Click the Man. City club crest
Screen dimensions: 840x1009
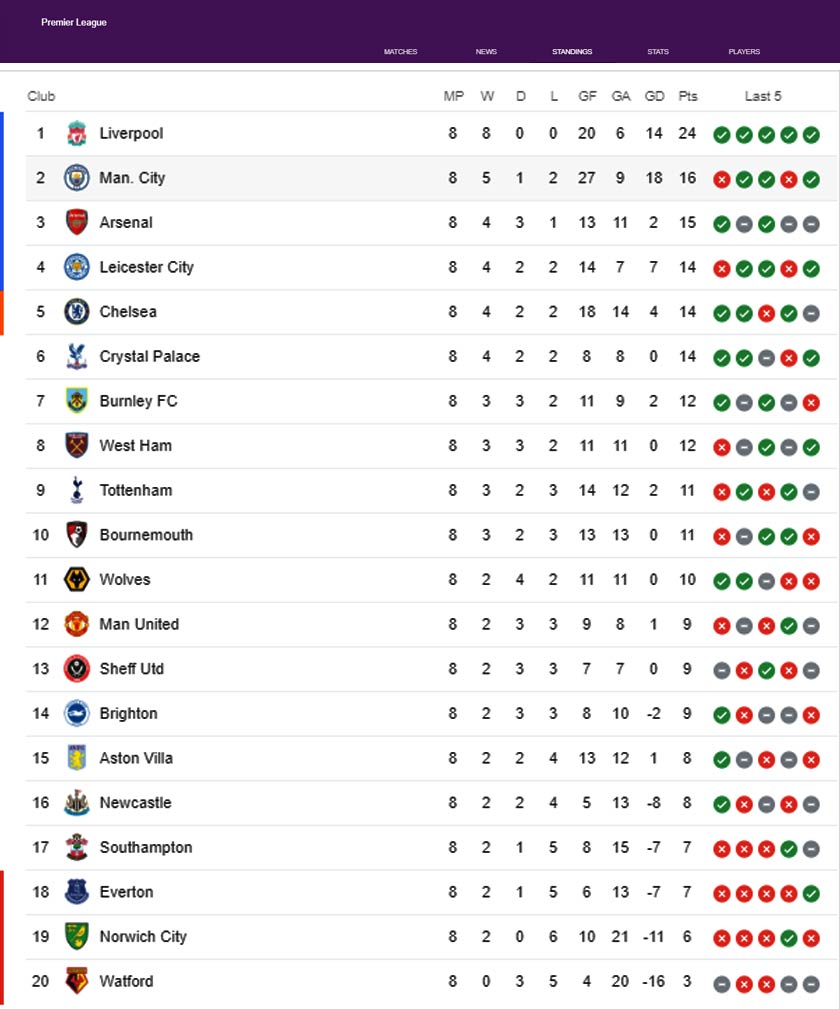[x=77, y=178]
